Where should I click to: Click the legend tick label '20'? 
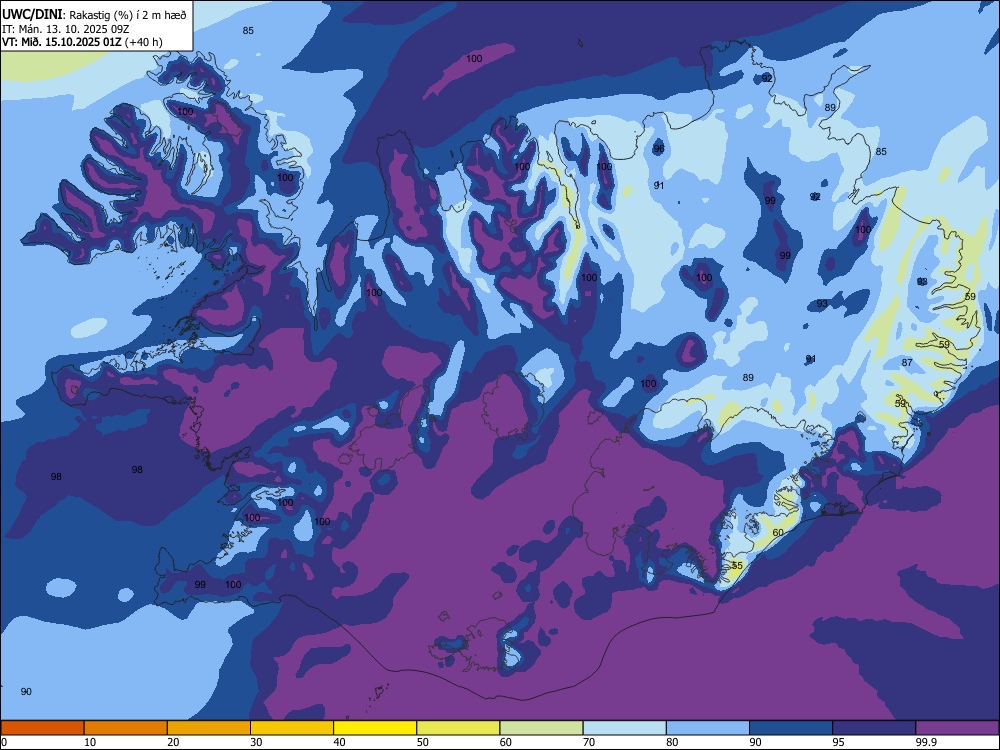point(173,742)
